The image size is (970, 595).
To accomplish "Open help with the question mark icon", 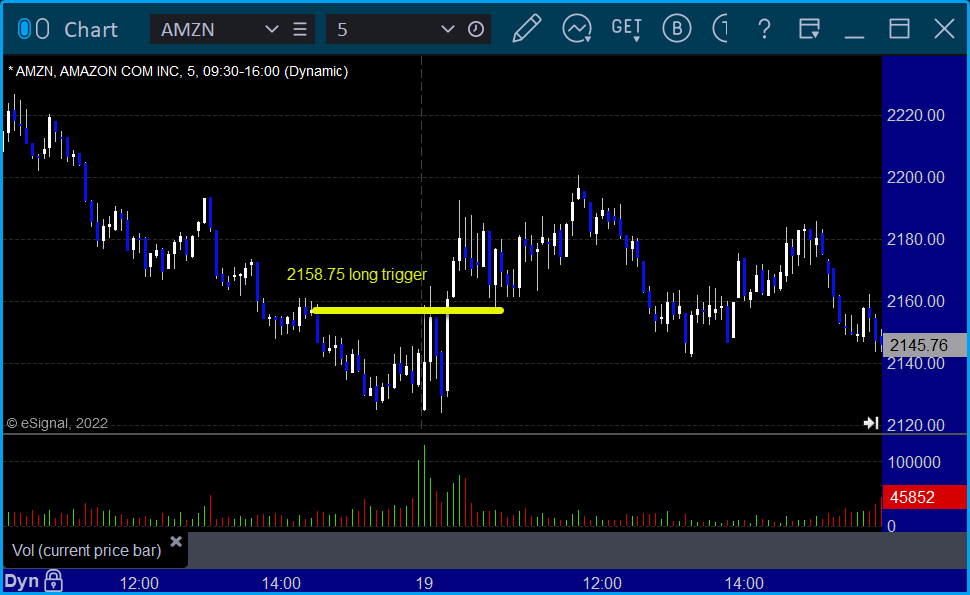I will click(x=764, y=29).
